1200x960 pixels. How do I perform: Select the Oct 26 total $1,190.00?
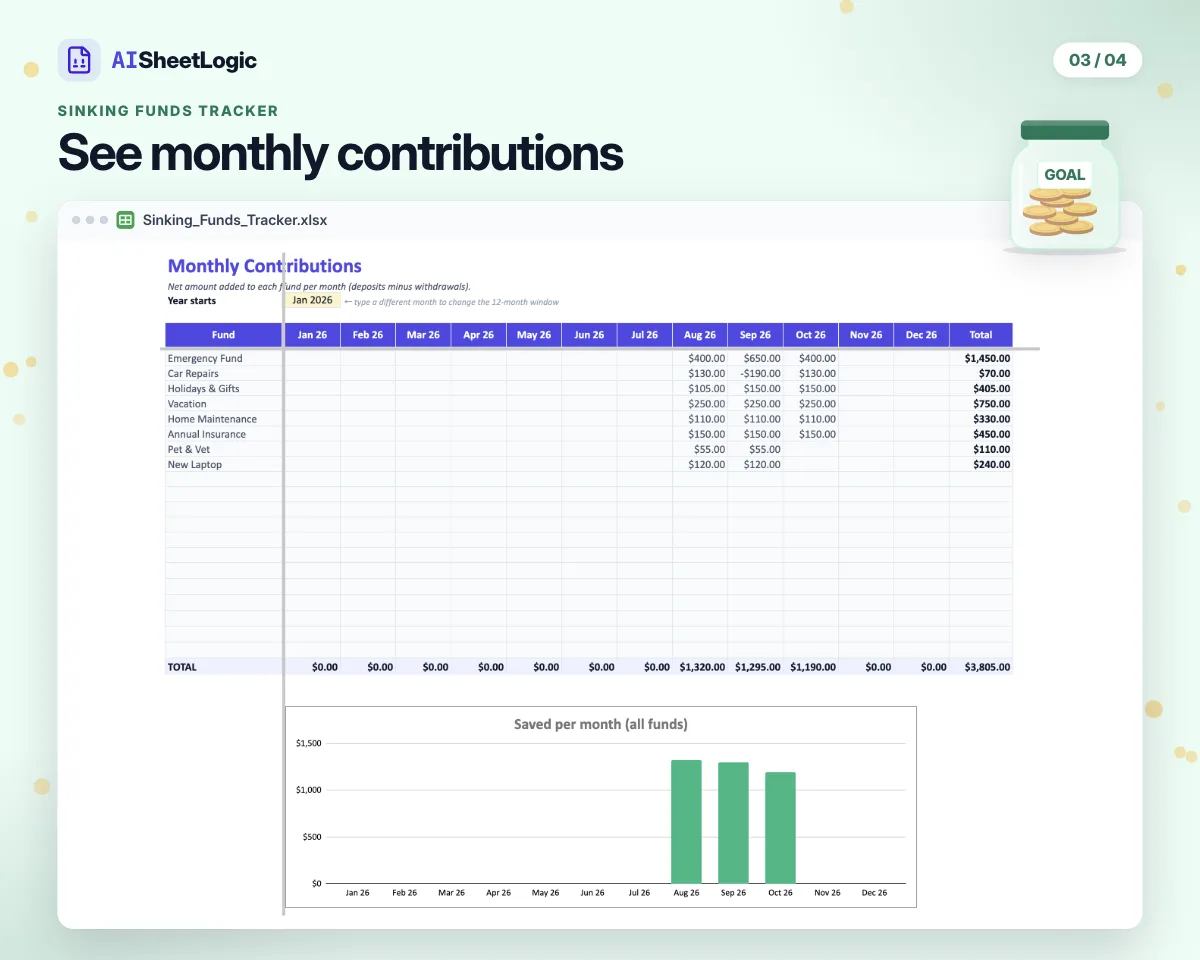pos(811,666)
